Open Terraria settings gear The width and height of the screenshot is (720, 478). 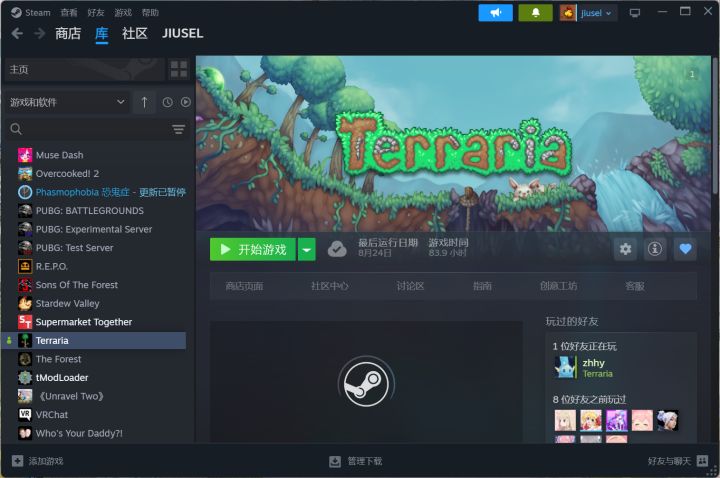[x=625, y=249]
